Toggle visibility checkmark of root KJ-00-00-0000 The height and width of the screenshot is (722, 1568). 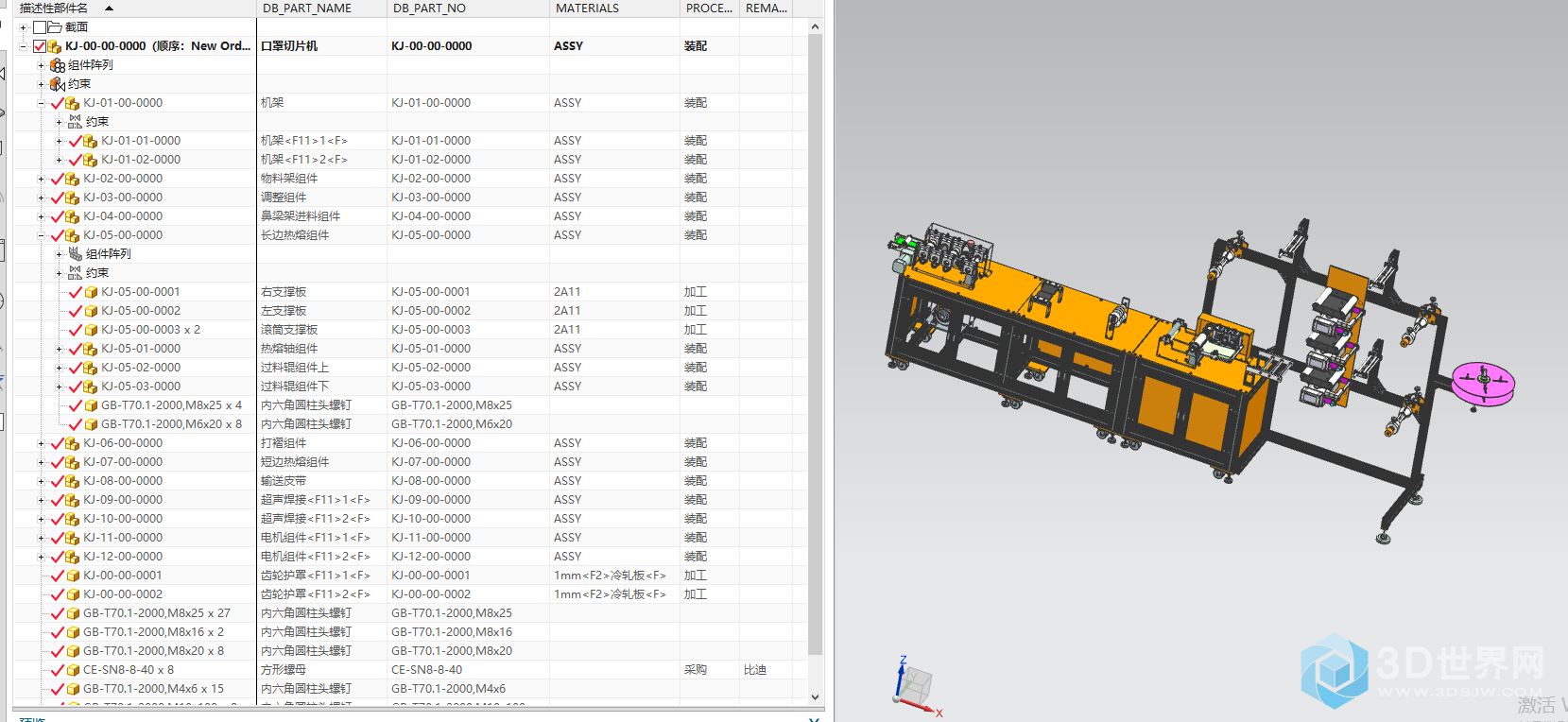[40, 46]
